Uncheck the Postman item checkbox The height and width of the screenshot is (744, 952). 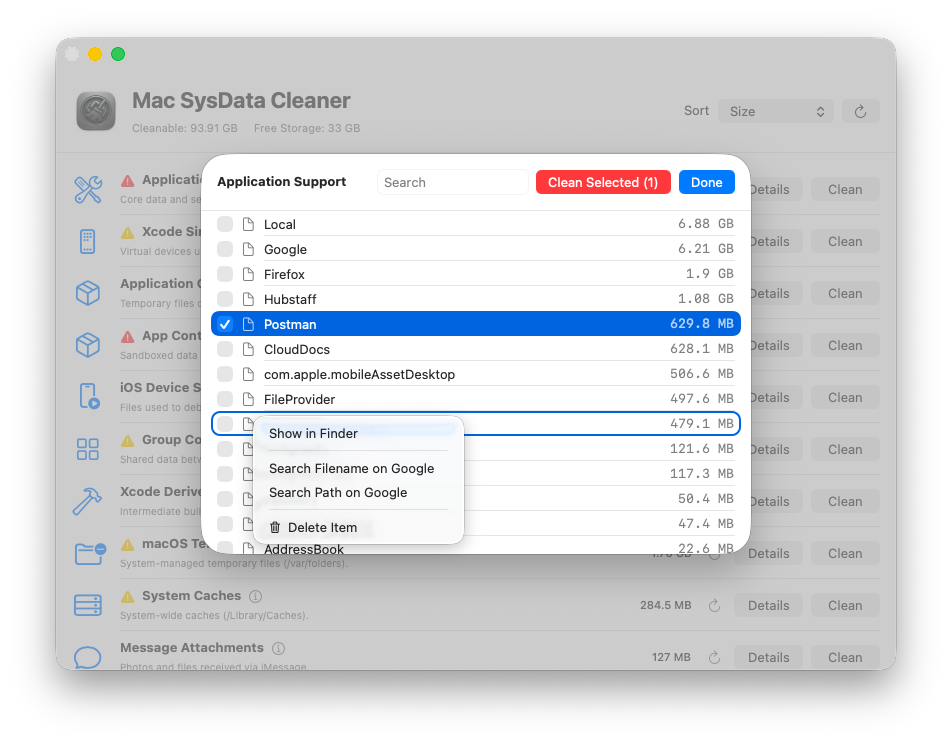[225, 324]
